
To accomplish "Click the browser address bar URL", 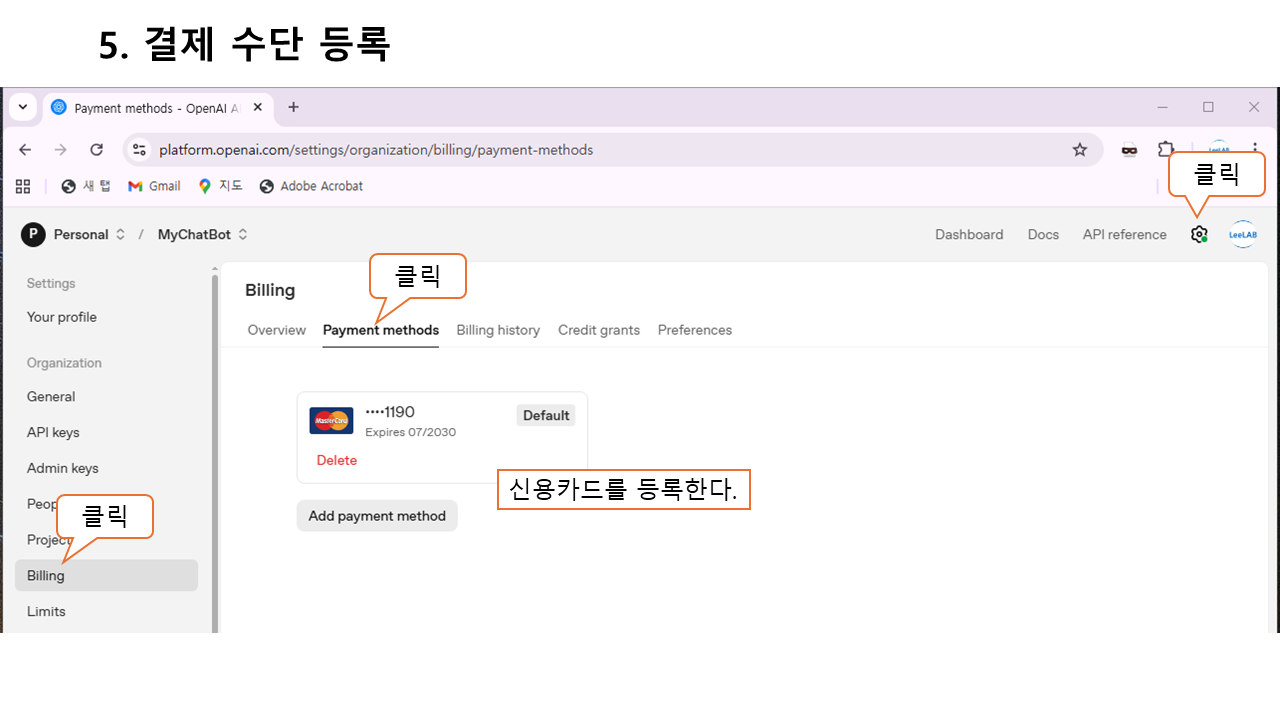I will coord(376,150).
